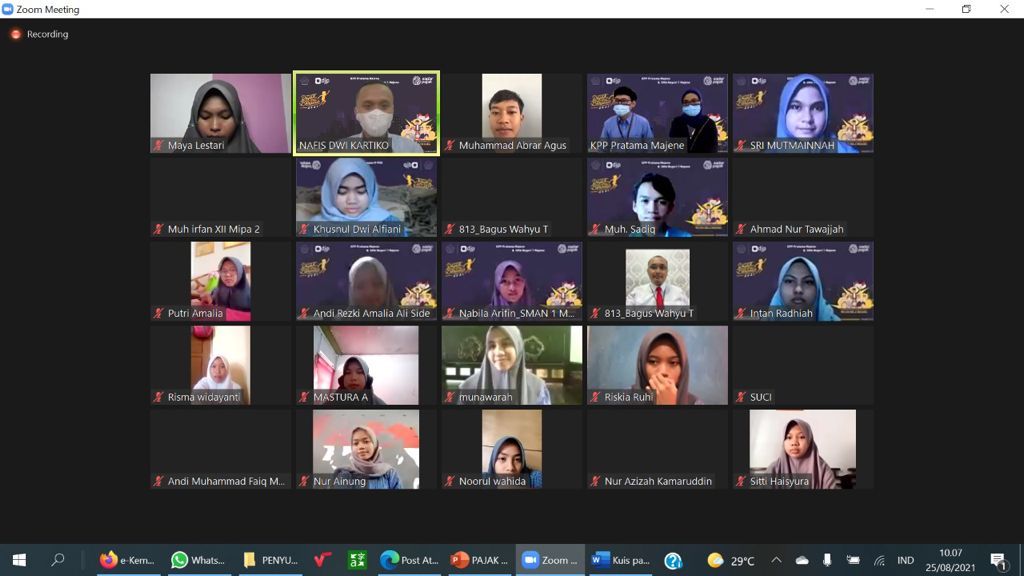Click the red Recording indicator icon
Viewport: 1024px width, 576px height.
point(16,34)
